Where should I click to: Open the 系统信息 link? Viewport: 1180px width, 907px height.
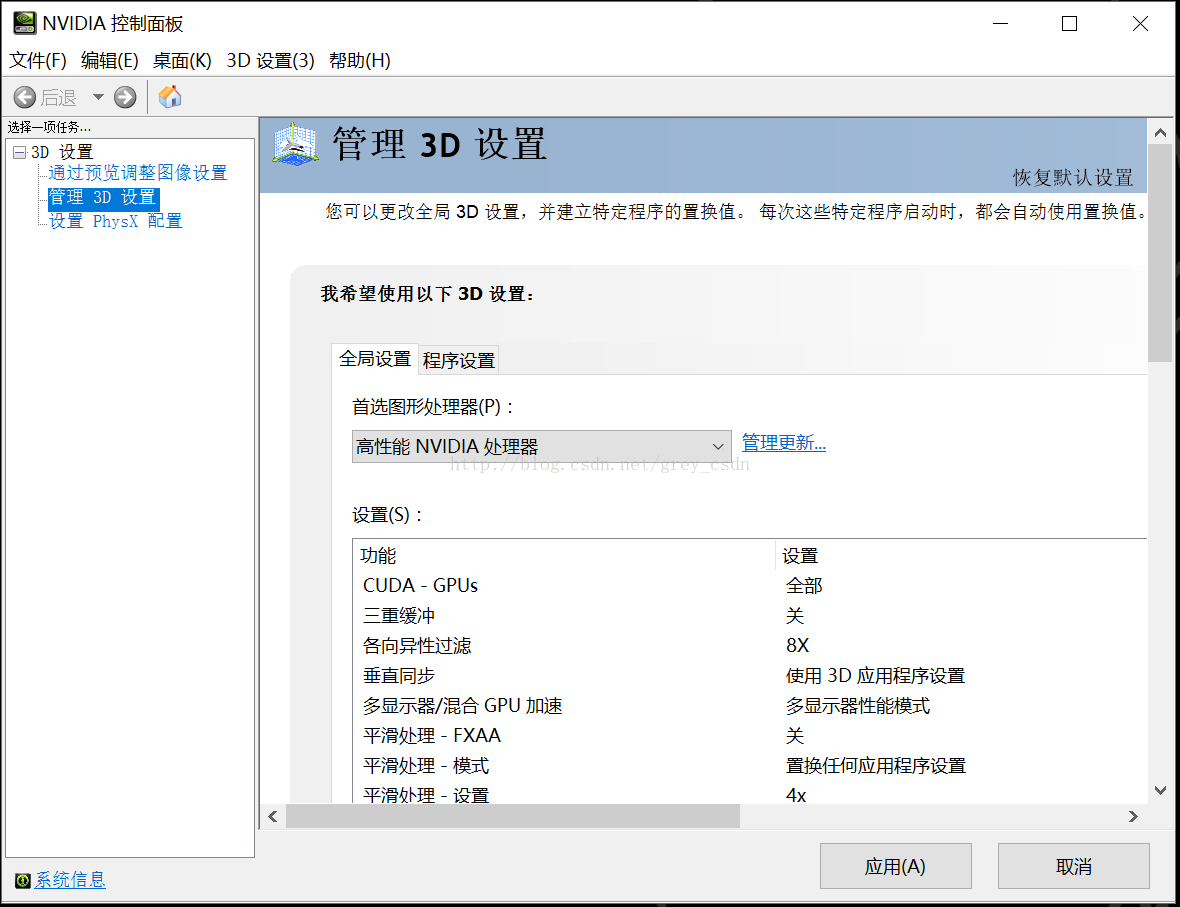coord(70,880)
